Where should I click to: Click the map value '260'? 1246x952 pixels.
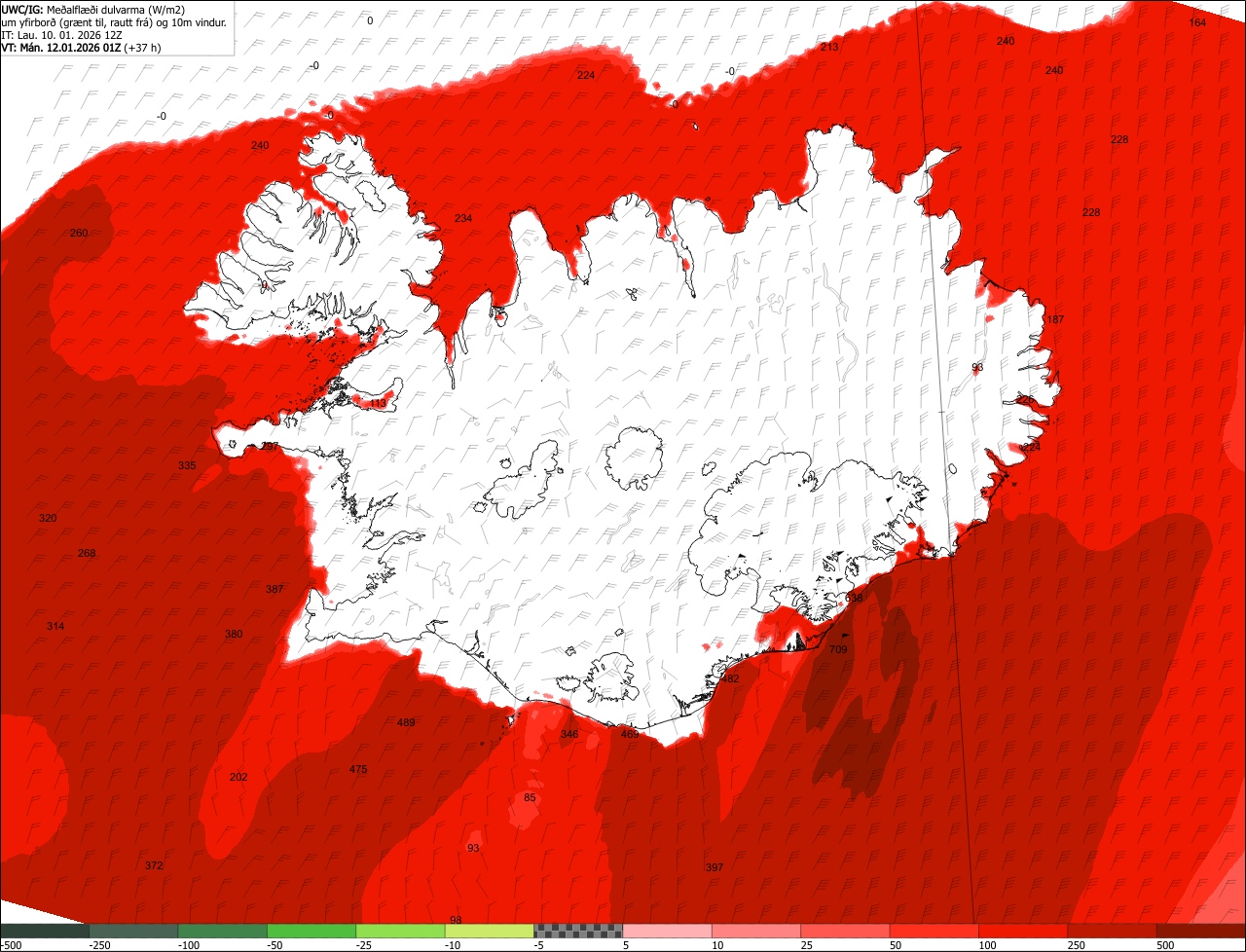79,233
